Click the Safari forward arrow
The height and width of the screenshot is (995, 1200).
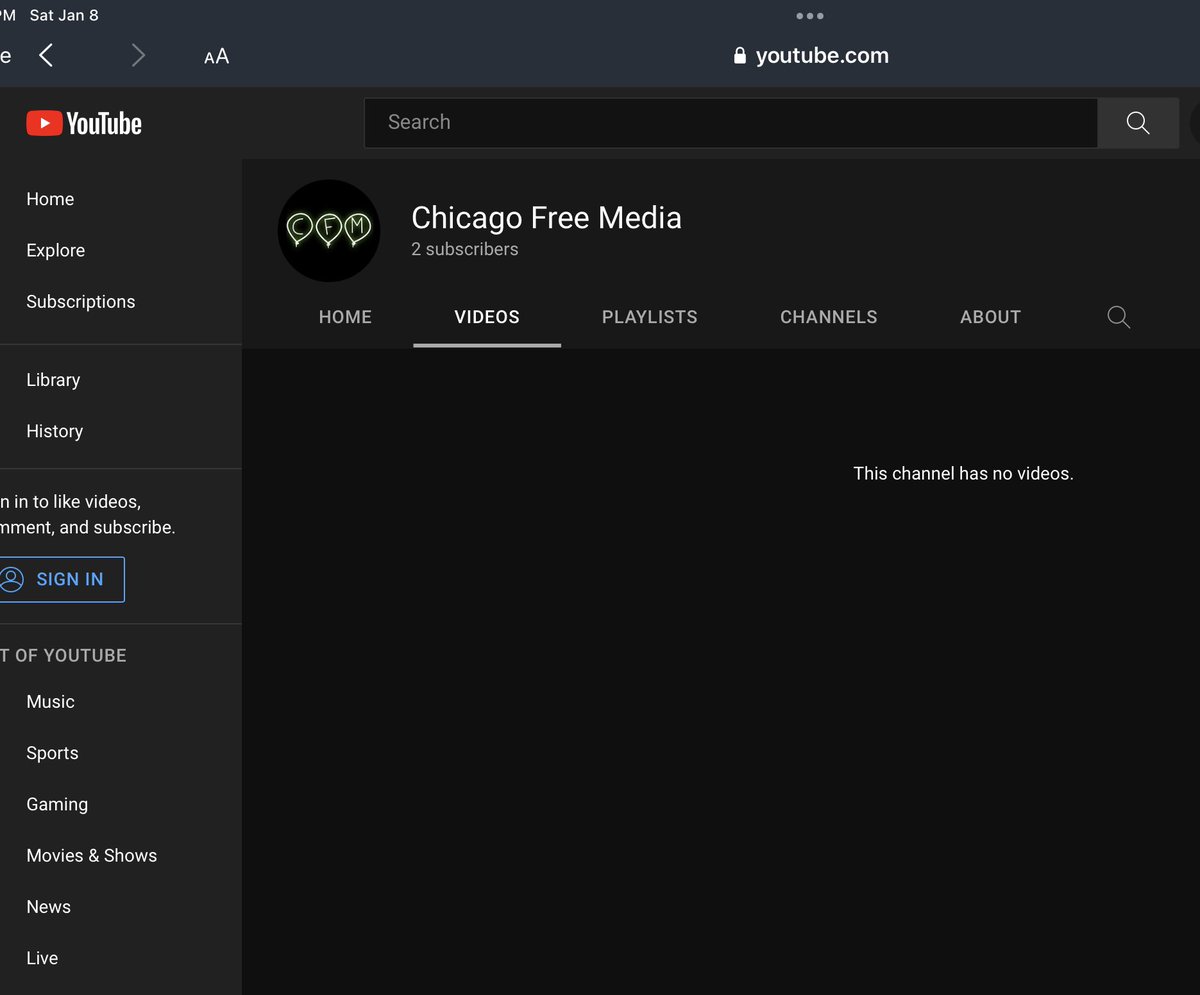138,56
